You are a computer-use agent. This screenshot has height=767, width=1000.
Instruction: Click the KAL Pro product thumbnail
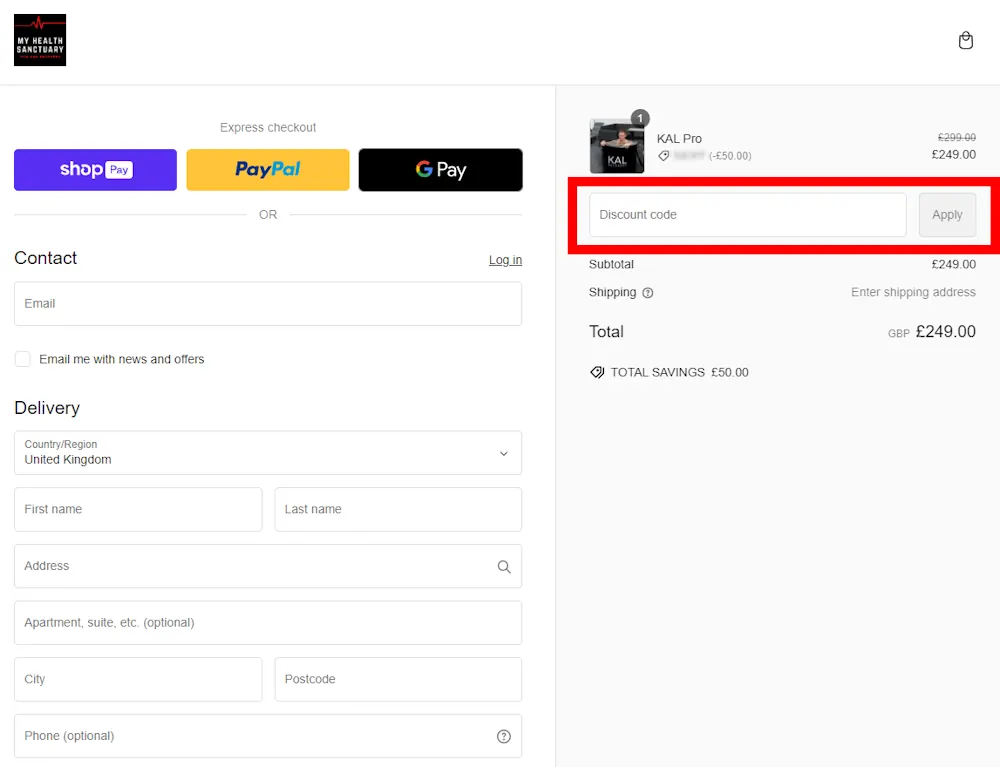pos(617,146)
